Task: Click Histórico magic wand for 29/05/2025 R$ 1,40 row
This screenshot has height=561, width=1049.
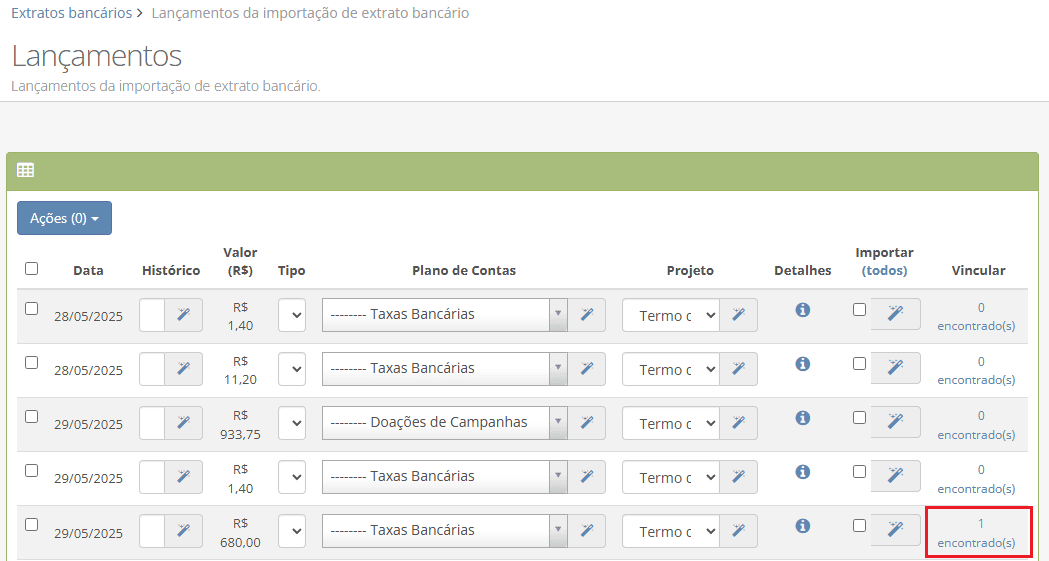Action: click(x=183, y=477)
